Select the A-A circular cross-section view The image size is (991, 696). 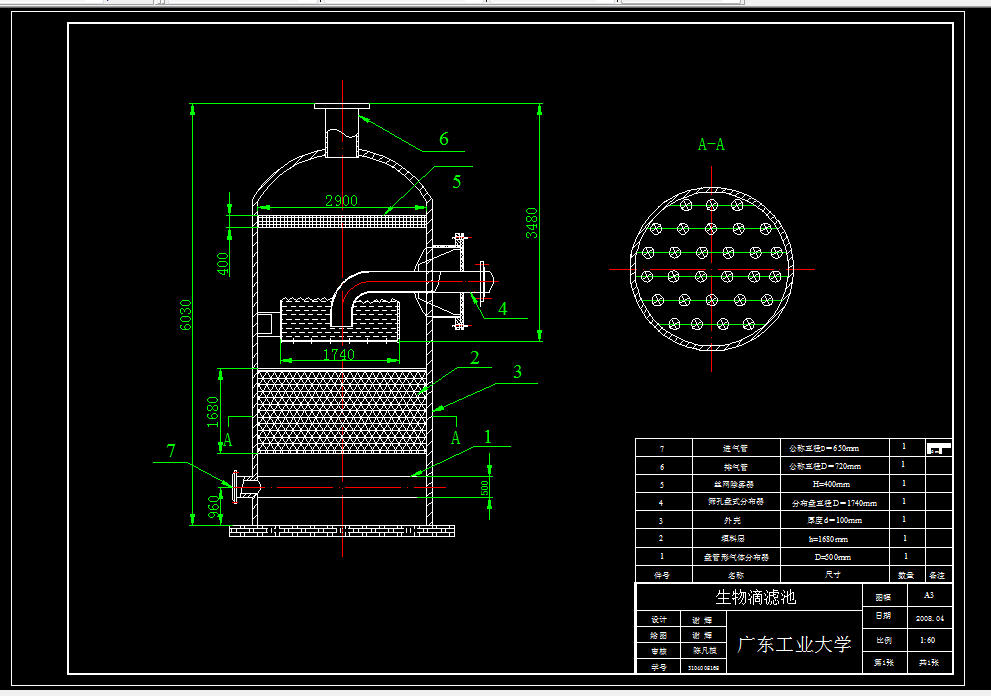coord(712,269)
